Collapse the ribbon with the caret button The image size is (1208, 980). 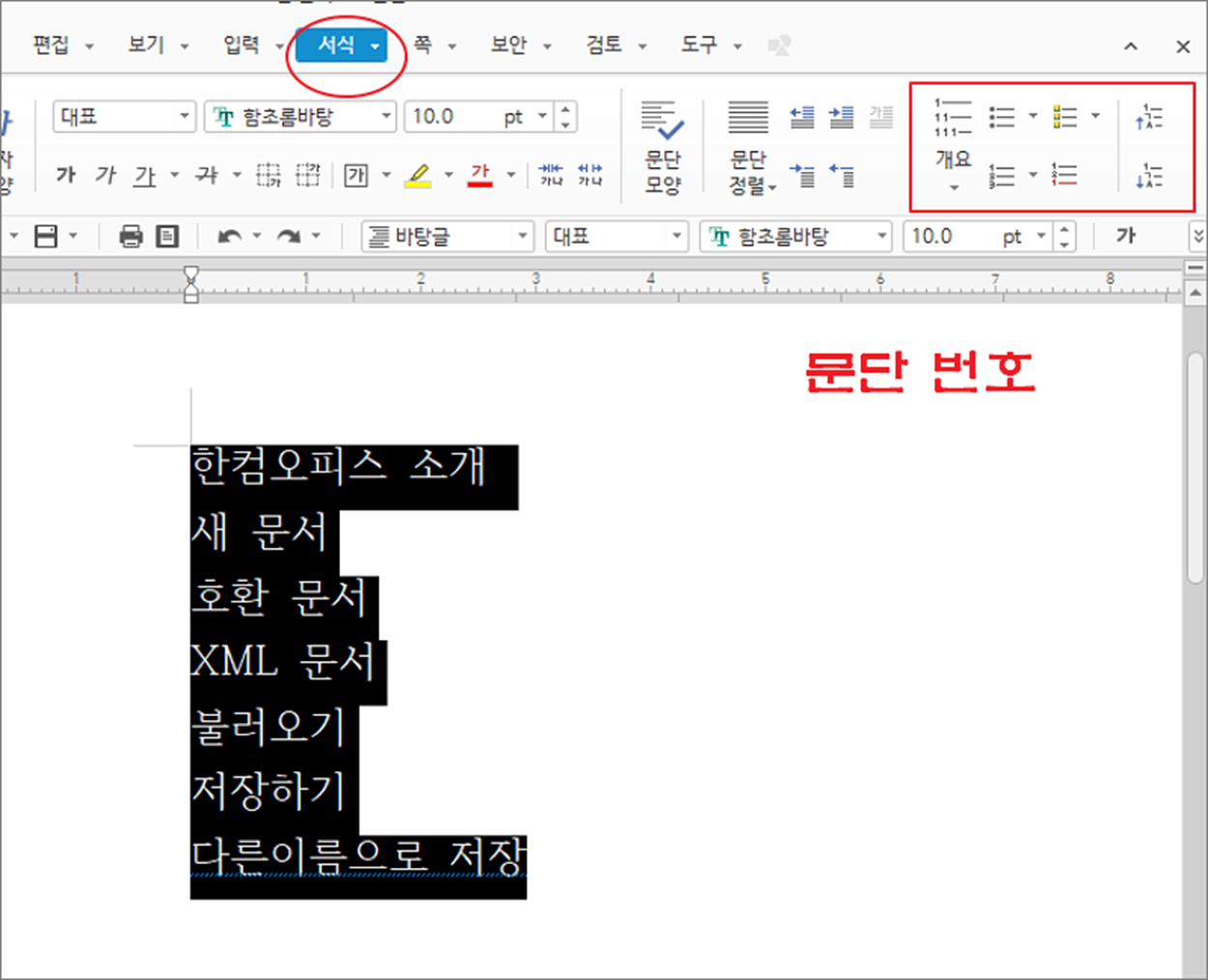pyautogui.click(x=1131, y=45)
